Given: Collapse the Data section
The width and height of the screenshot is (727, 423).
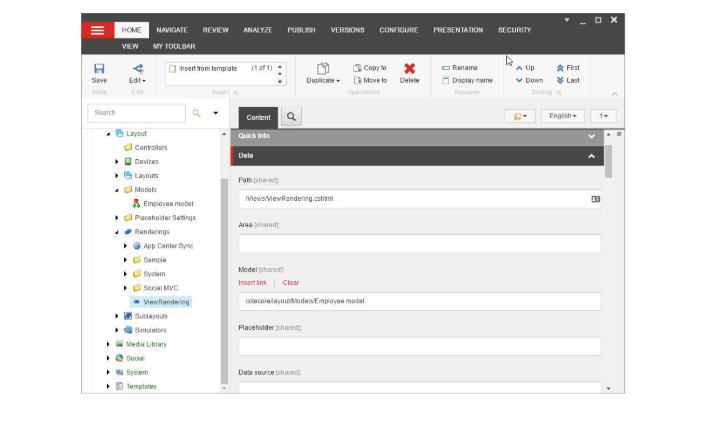Looking at the screenshot, I should pos(591,156).
